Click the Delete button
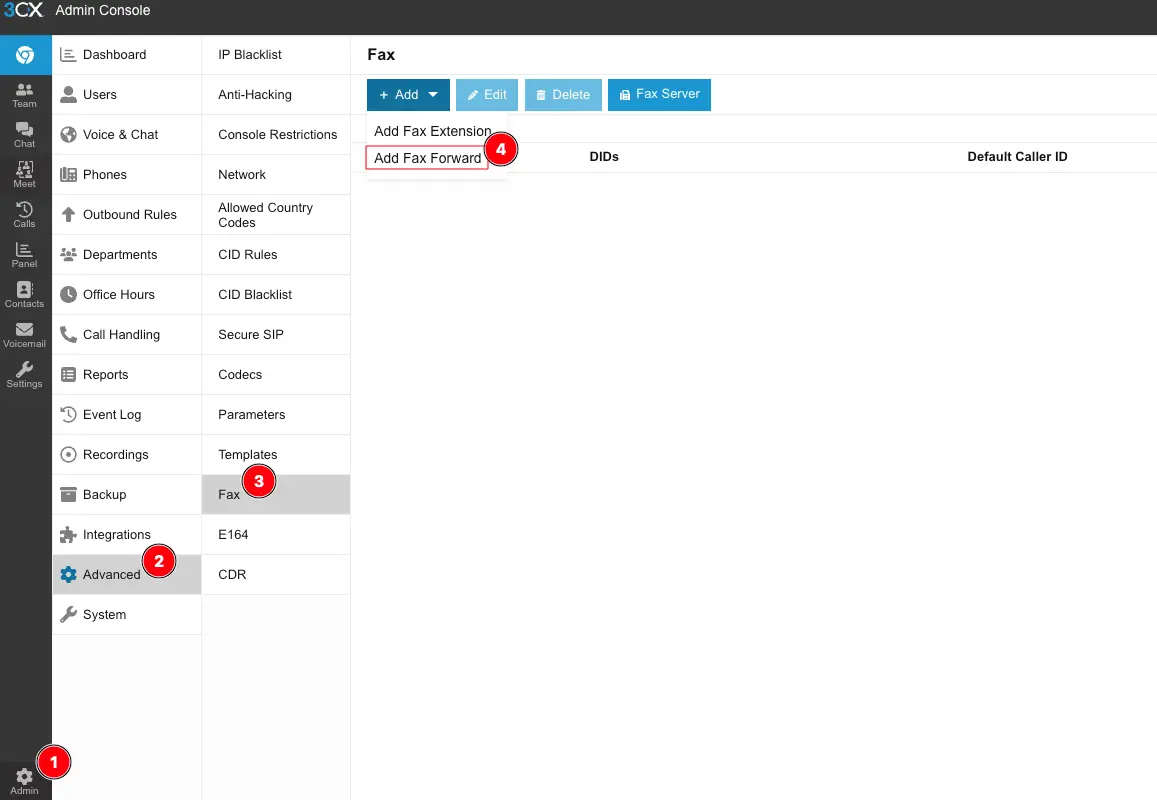The image size is (1157, 800). click(563, 95)
